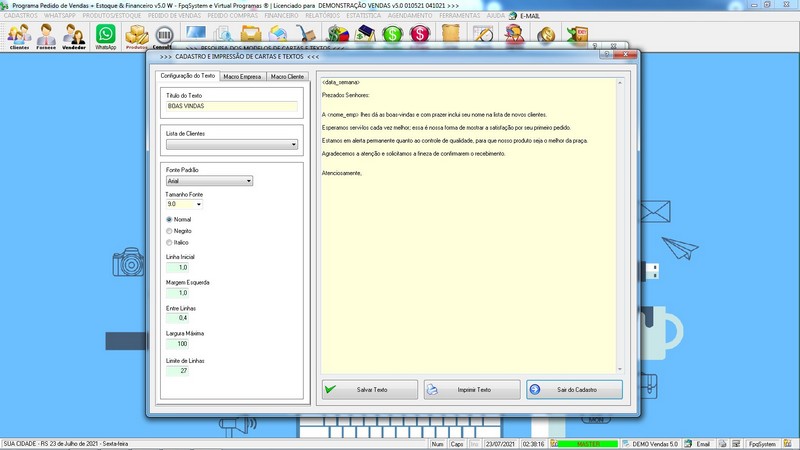The image size is (800, 450).
Task: Open the PRODUTOS/ESTOQUE menu
Action: pyautogui.click(x=112, y=16)
